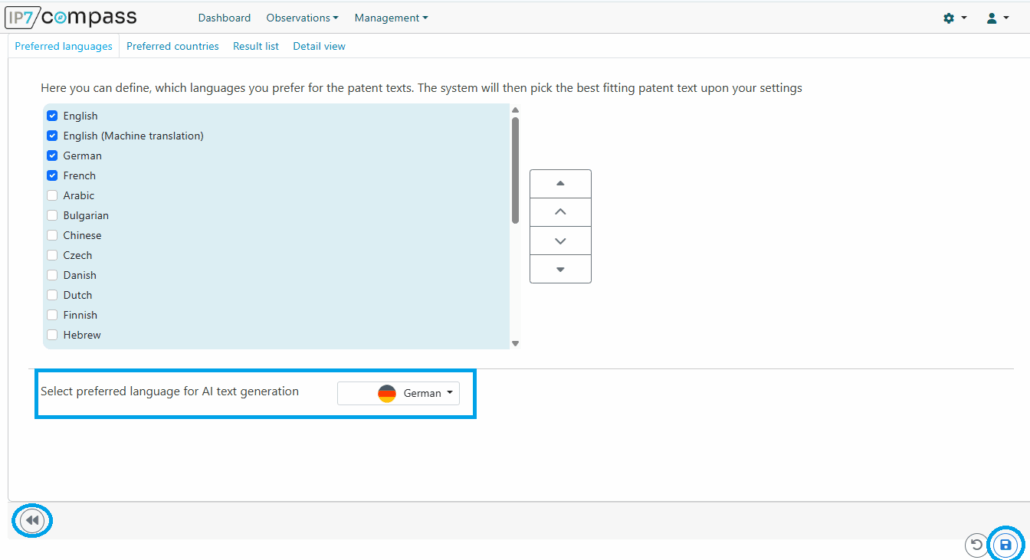This screenshot has width=1030, height=560.
Task: Select the Hebrew language label
Action: point(82,335)
